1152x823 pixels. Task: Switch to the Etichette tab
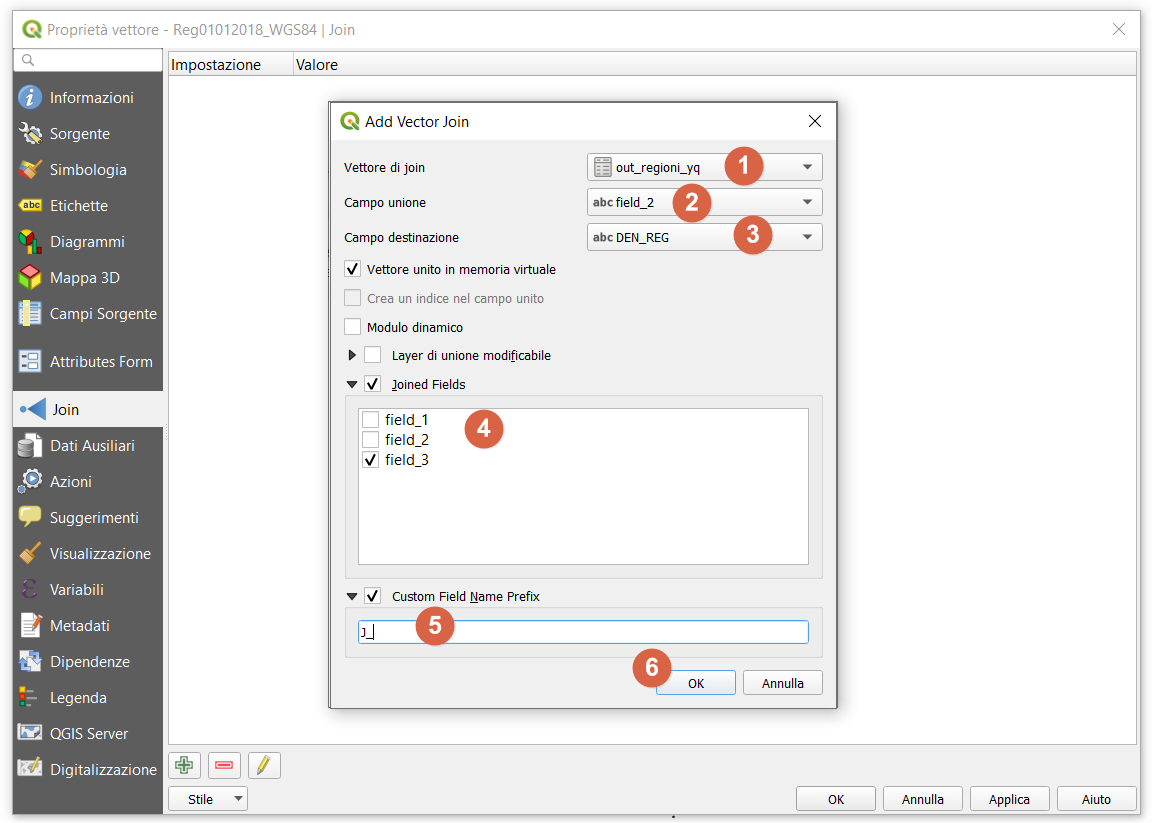pyautogui.click(x=79, y=206)
